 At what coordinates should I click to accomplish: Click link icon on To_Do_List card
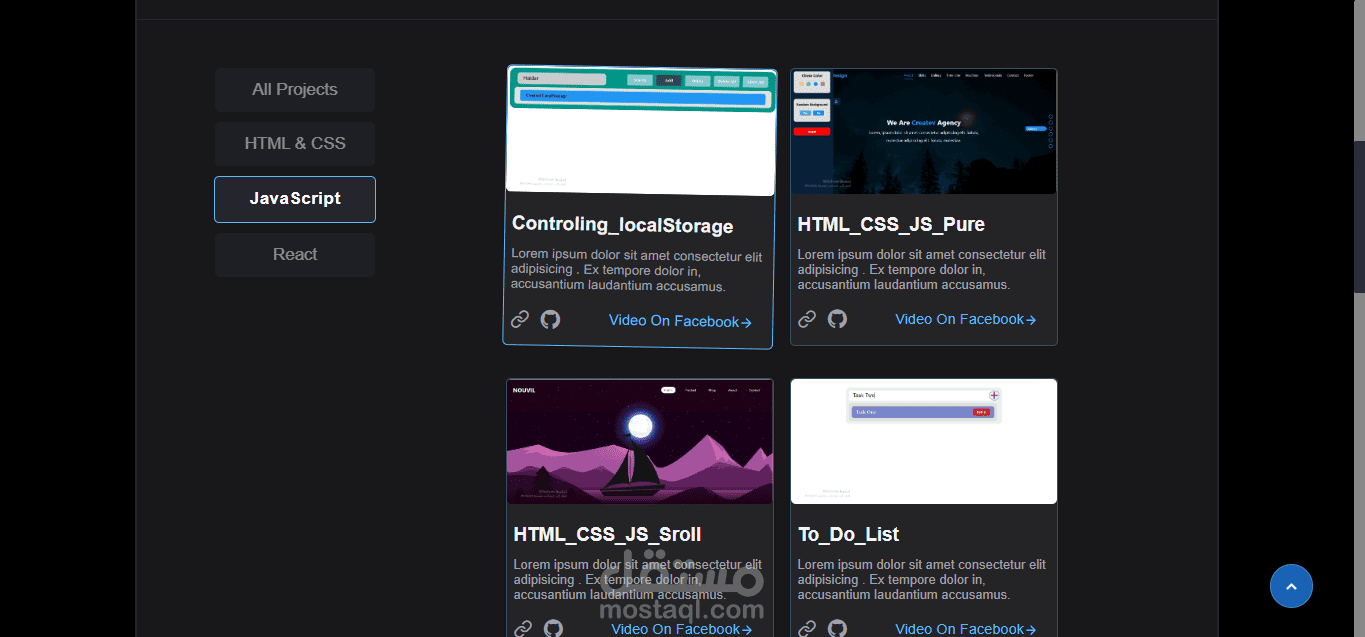click(807, 629)
